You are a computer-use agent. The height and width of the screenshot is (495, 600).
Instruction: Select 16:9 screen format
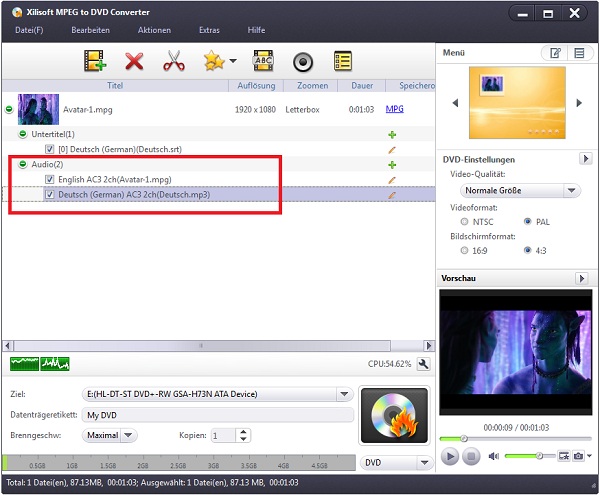[x=464, y=251]
